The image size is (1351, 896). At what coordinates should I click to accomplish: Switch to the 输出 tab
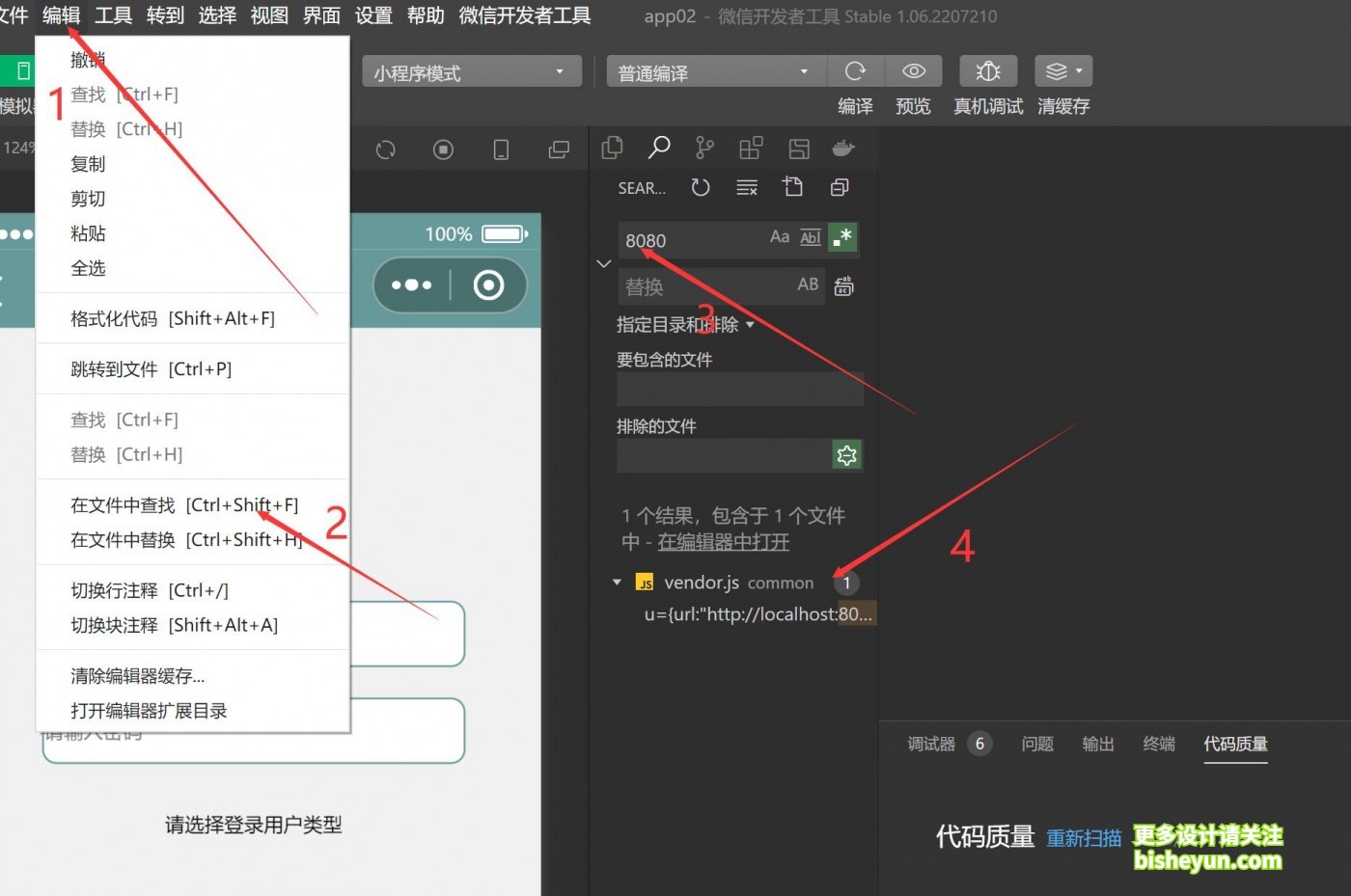(1098, 744)
